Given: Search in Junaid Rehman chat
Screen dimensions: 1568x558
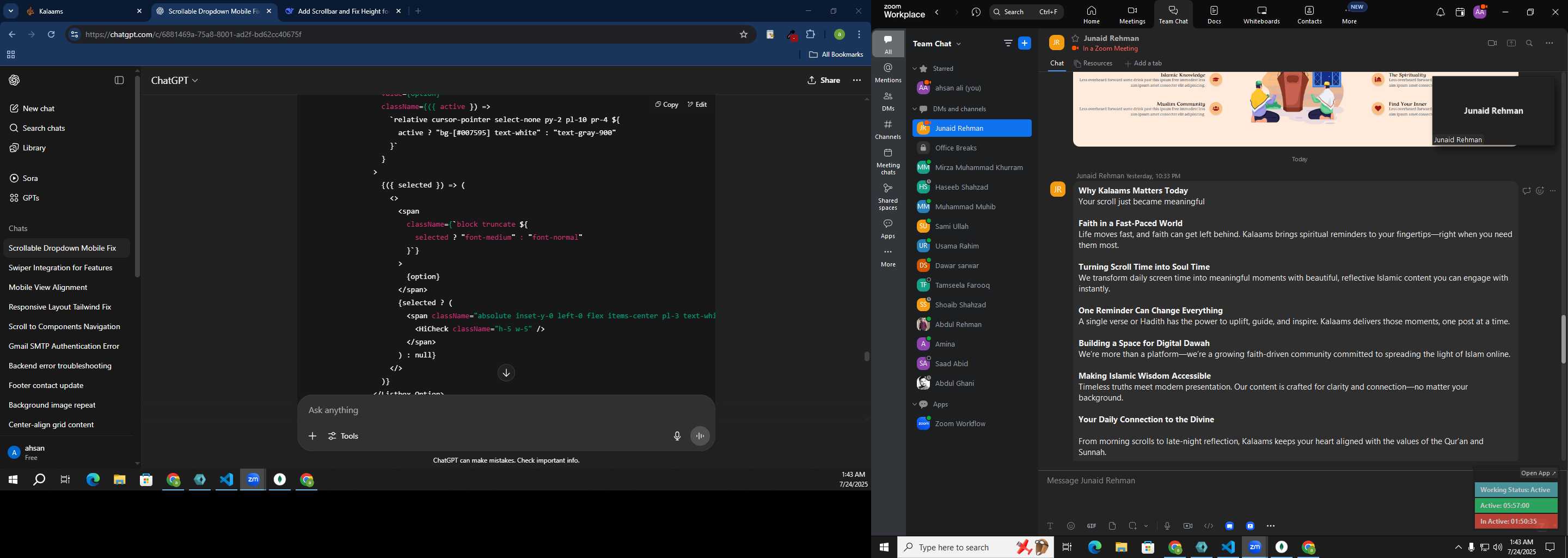Looking at the screenshot, I should [x=1530, y=43].
